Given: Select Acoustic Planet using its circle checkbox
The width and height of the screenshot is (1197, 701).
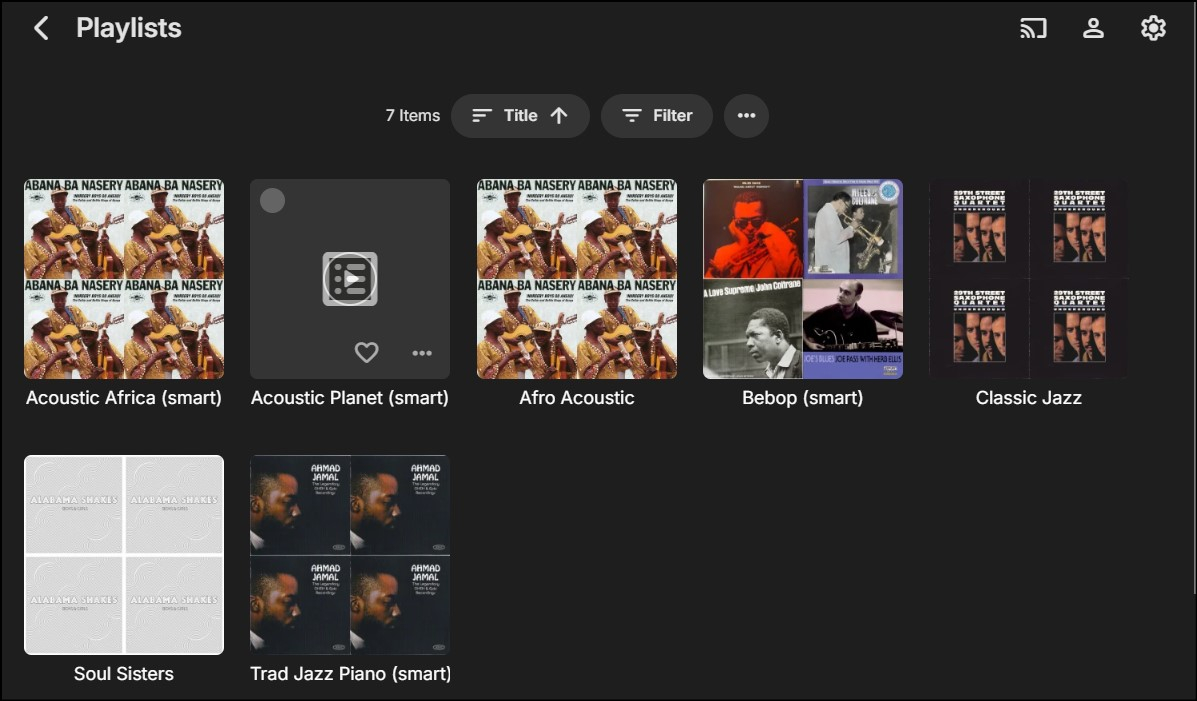Looking at the screenshot, I should pyautogui.click(x=272, y=201).
